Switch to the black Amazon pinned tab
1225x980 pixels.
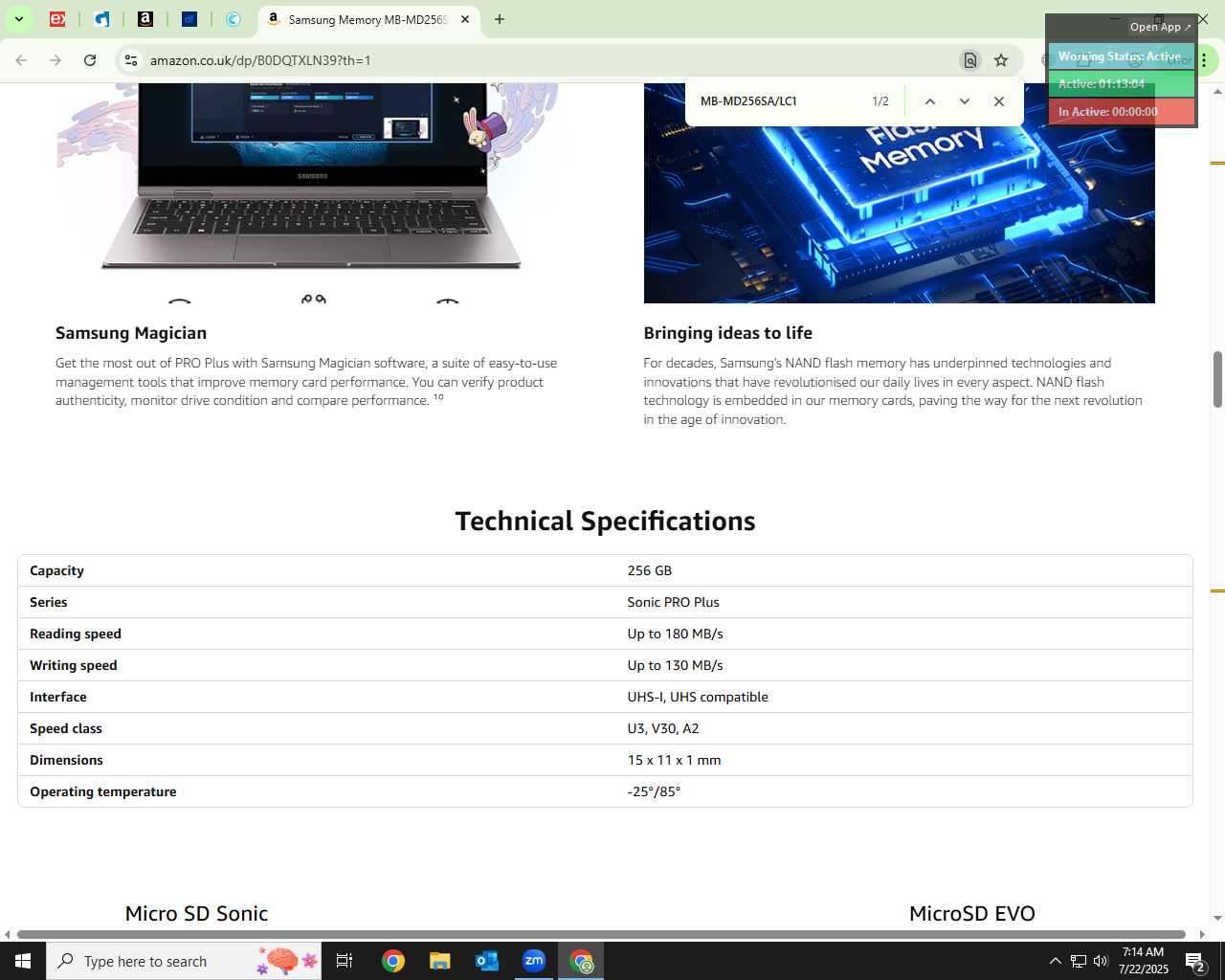[145, 19]
